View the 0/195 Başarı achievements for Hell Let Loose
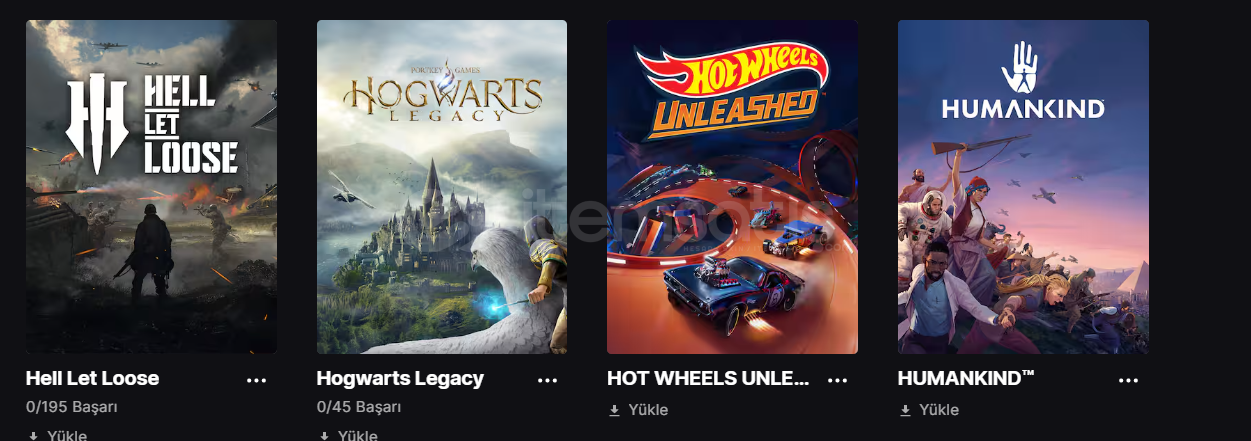The image size is (1251, 441). tap(72, 407)
